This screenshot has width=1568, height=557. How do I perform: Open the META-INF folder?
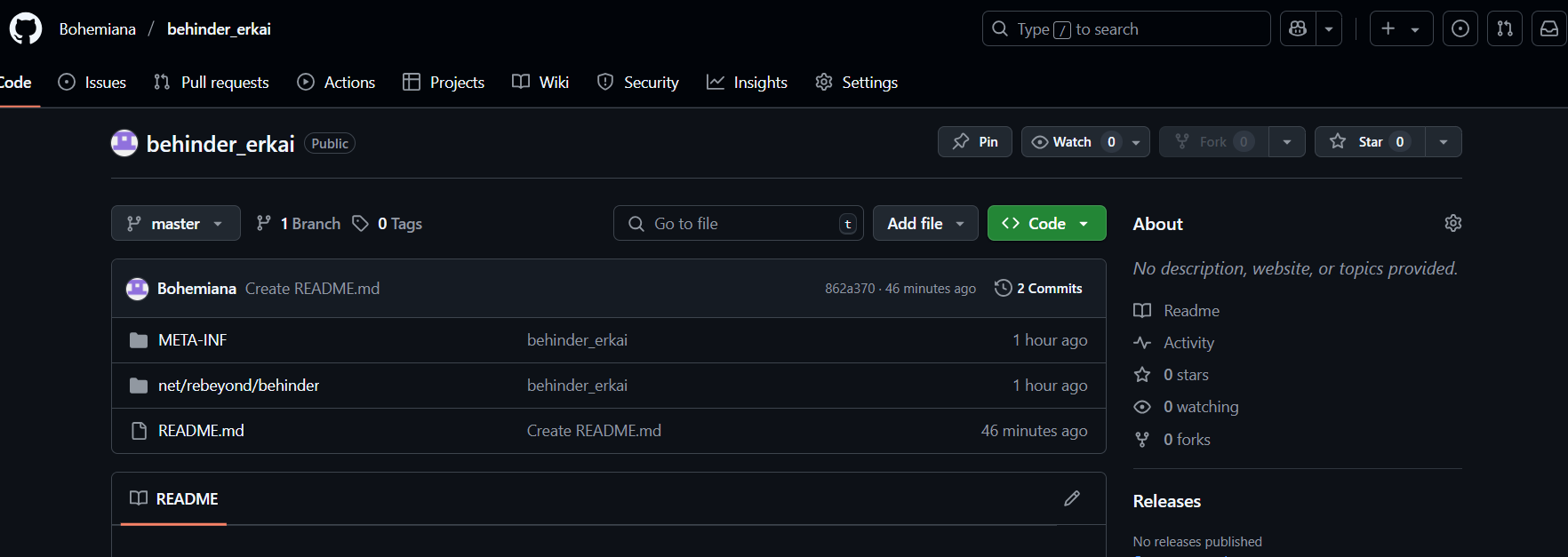pyautogui.click(x=192, y=340)
